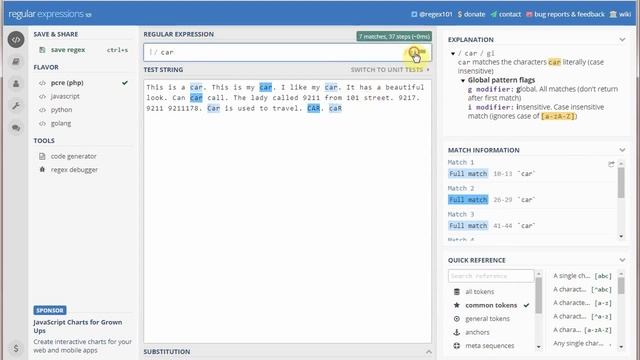
Task: Collapse the Explanation panel chevron
Action: [622, 40]
